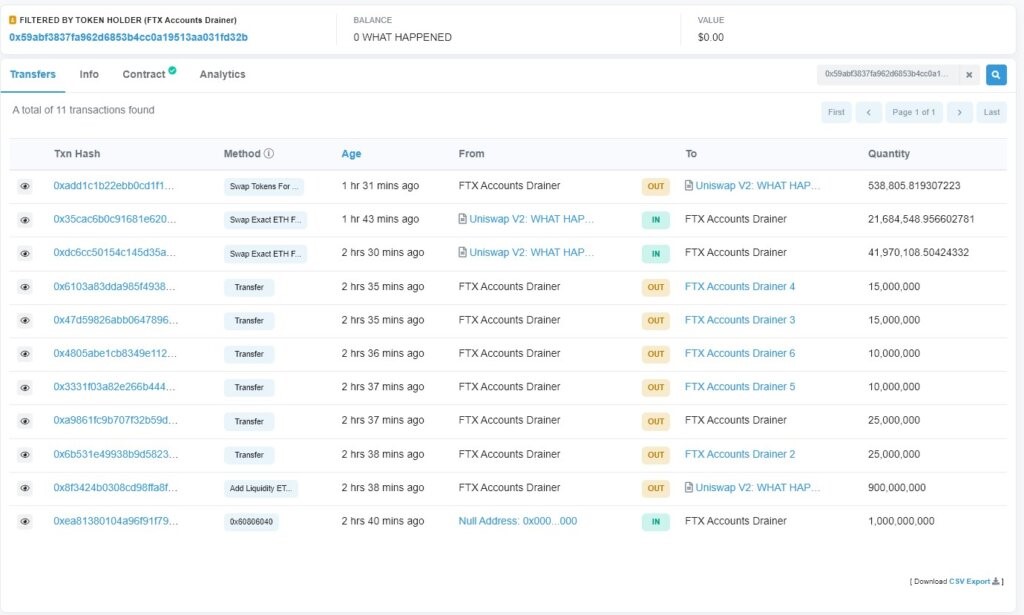The height and width of the screenshot is (615, 1024).
Task: Click the eye icon for 0x6b531e49938b9d5823 row
Action: coord(25,454)
